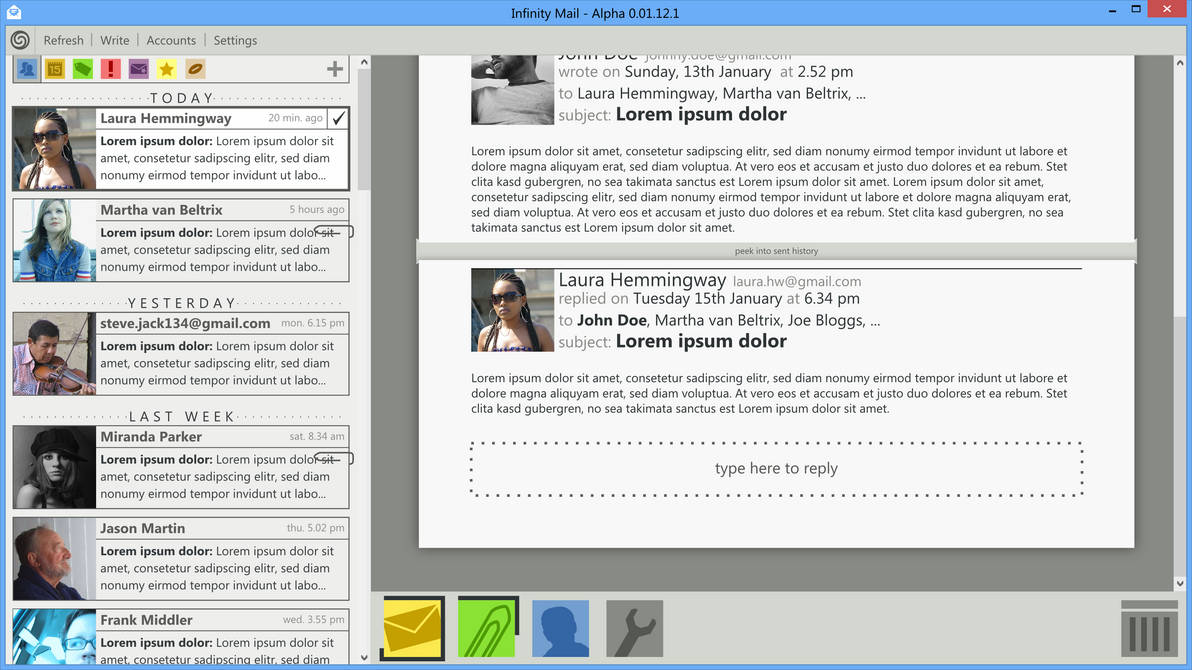Click Laura Hemmingway's photo in reply header
This screenshot has width=1192, height=670.
(512, 310)
